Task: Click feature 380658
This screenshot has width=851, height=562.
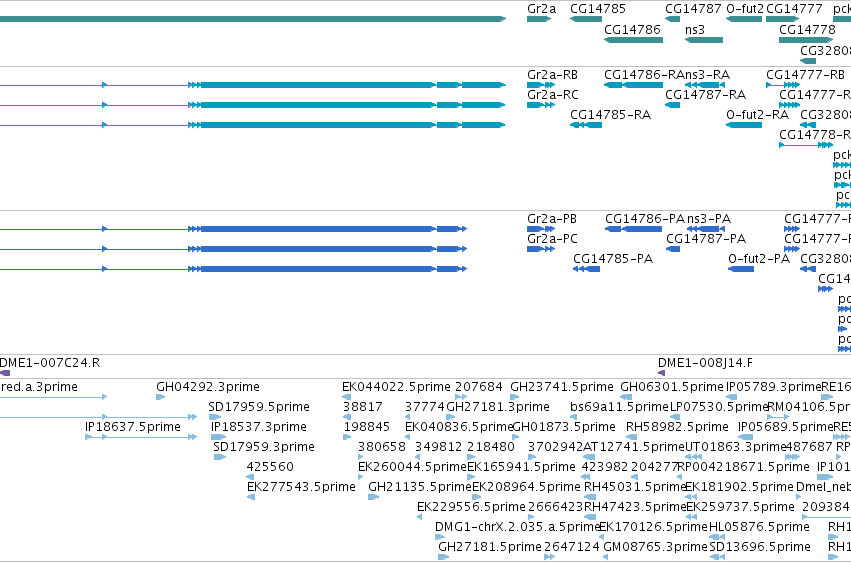Action: 382,447
